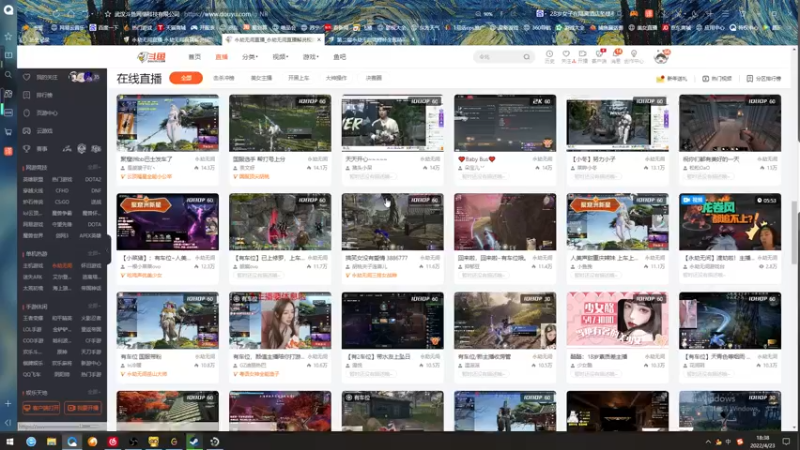Expand 全部 next to 网游竞技 section
800x450 pixels.
coord(94,167)
